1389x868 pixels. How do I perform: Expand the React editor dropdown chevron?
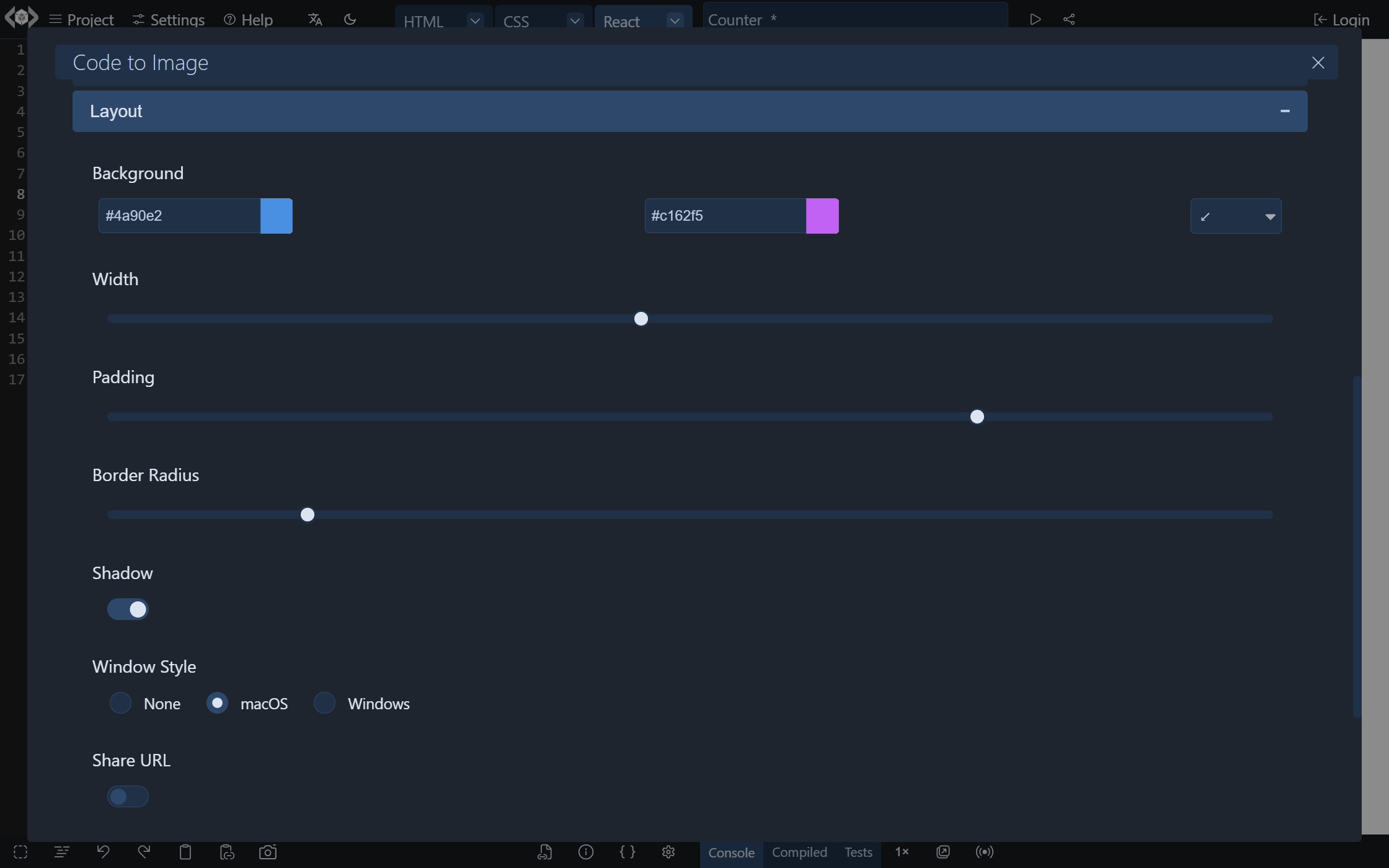click(x=675, y=20)
